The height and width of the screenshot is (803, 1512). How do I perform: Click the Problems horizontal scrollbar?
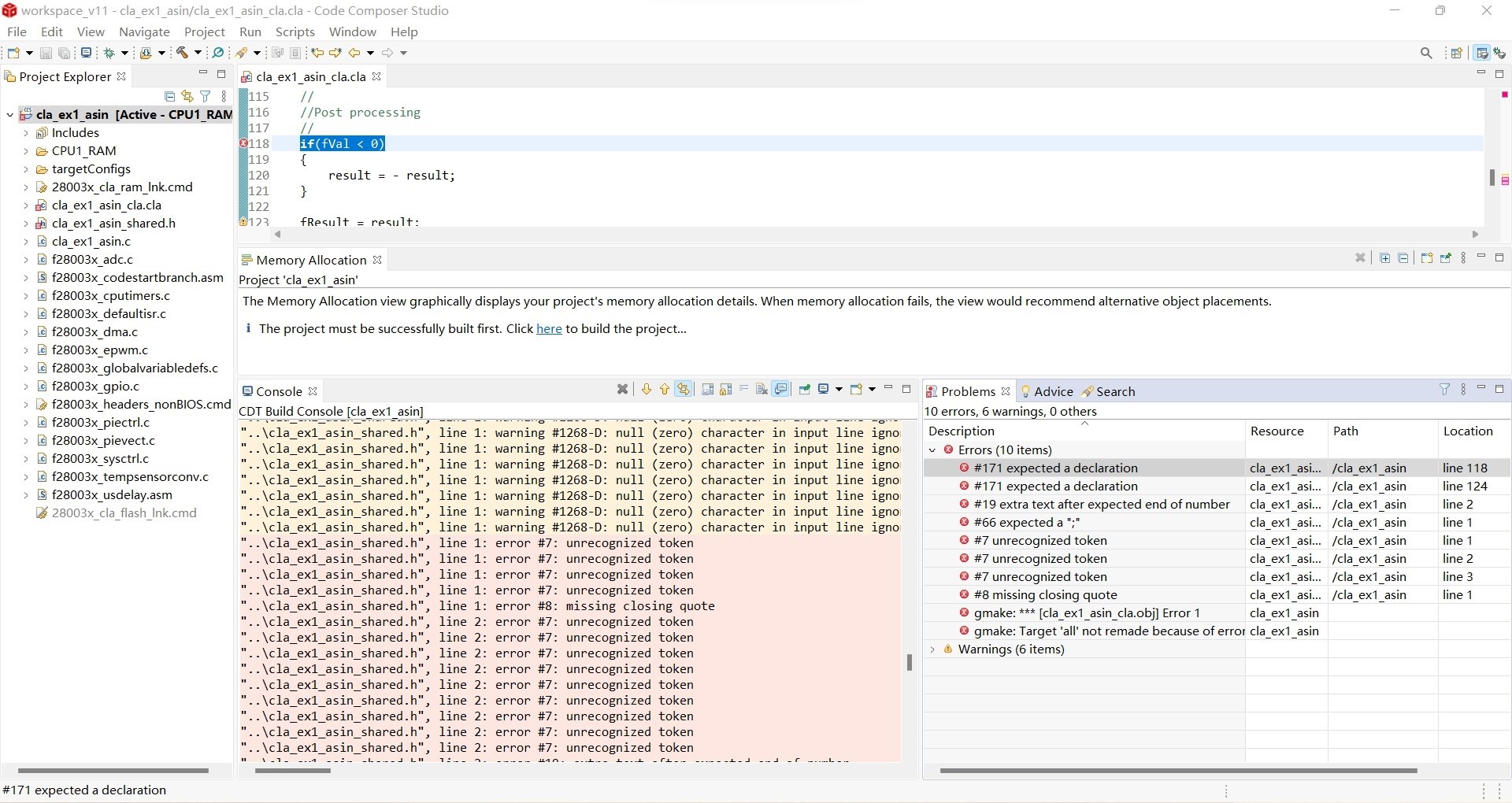pos(1178,771)
